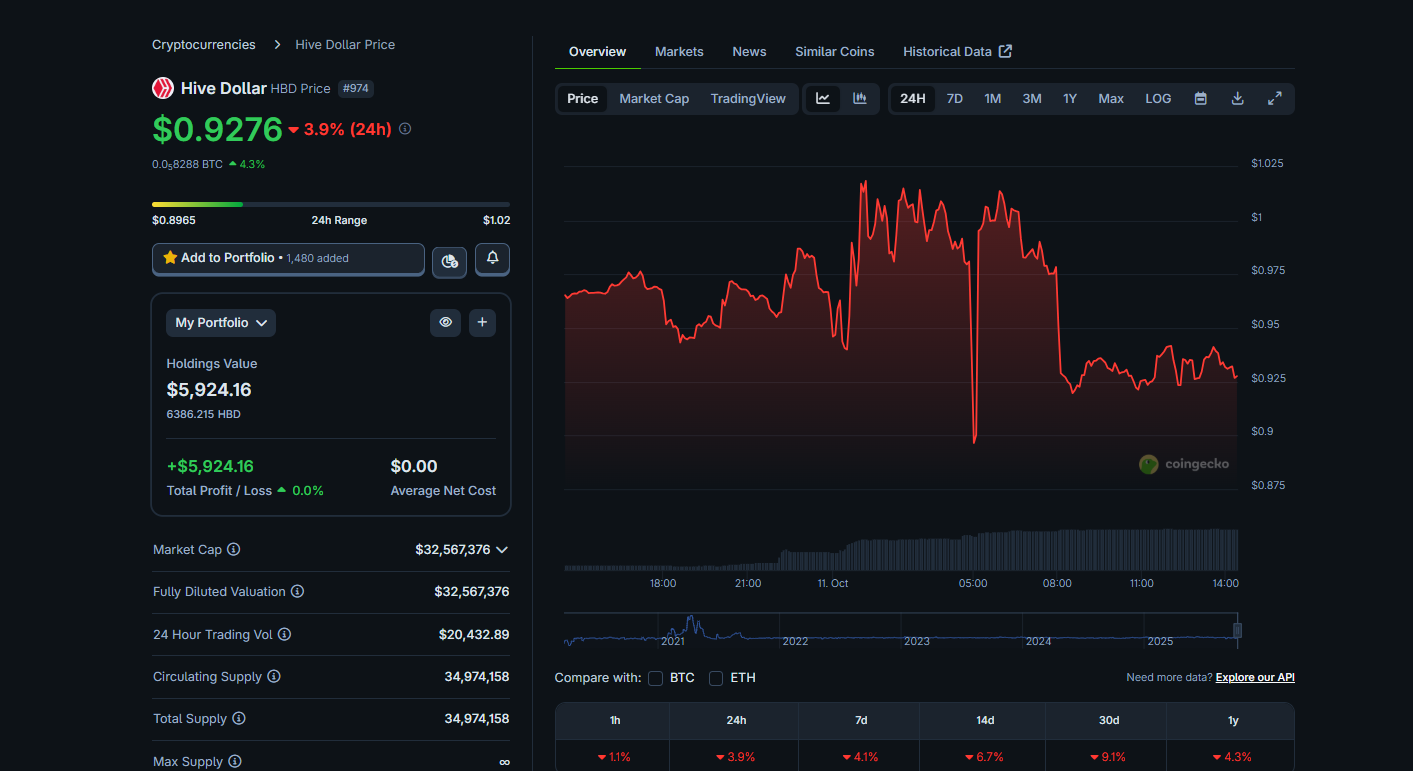Click info icon beside Market Cap
The height and width of the screenshot is (771, 1413).
tap(233, 549)
